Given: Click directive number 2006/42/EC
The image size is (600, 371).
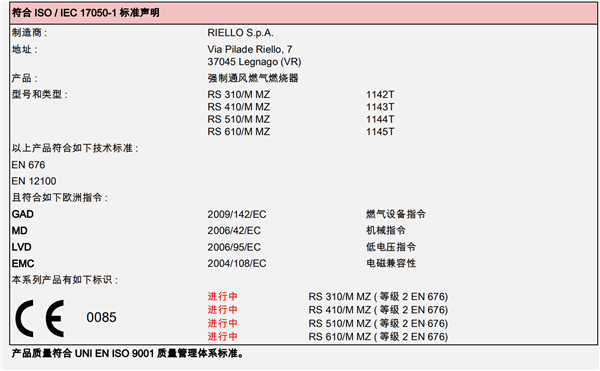Looking at the screenshot, I should (x=234, y=231).
